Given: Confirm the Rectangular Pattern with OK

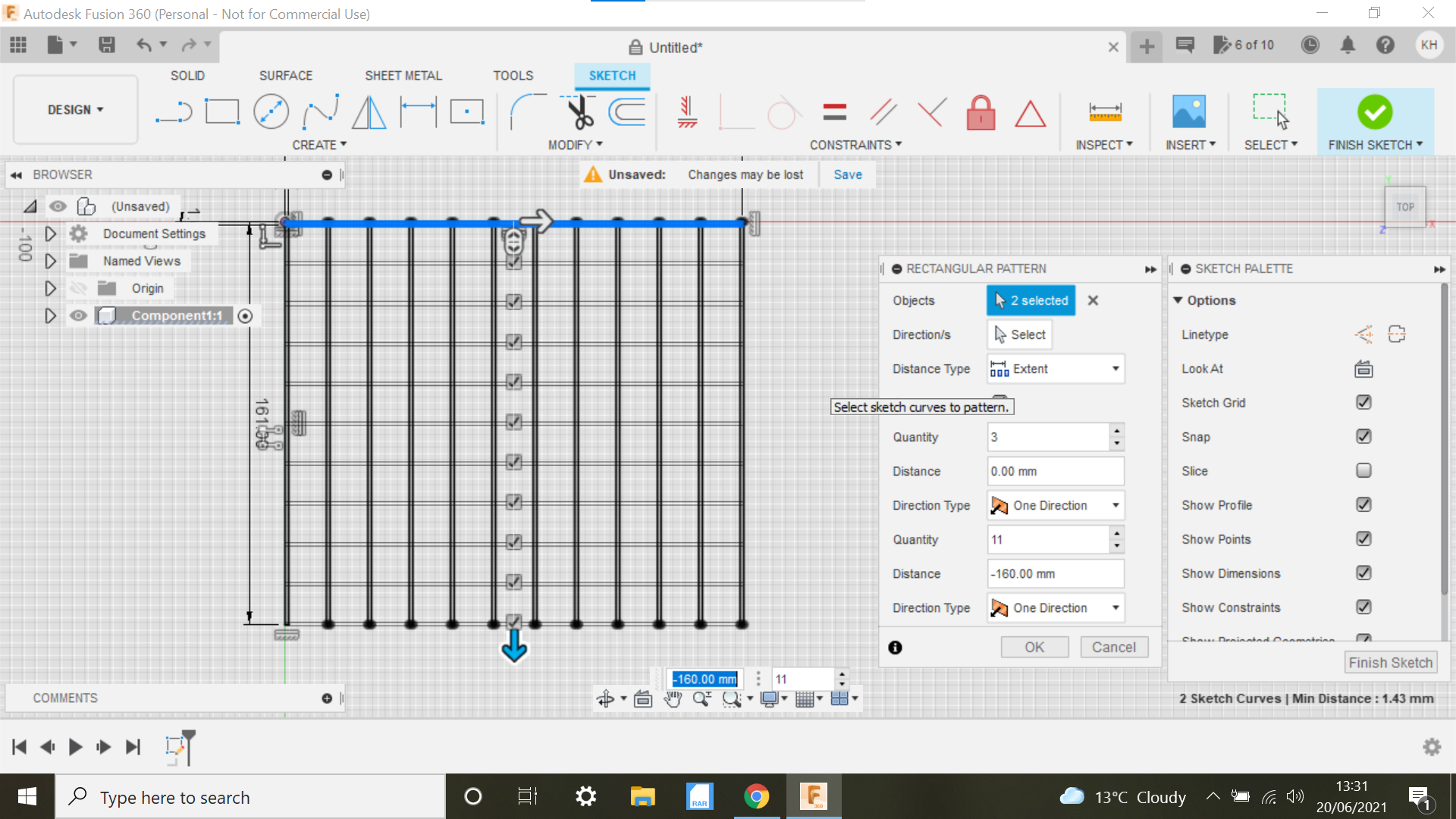Looking at the screenshot, I should [x=1034, y=646].
